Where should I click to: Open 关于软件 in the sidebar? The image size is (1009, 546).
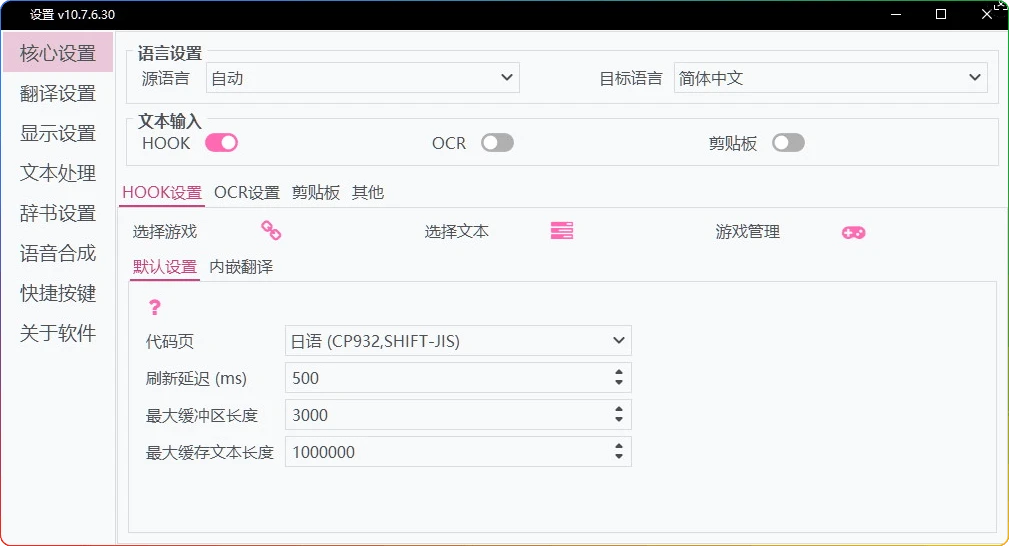(x=58, y=332)
